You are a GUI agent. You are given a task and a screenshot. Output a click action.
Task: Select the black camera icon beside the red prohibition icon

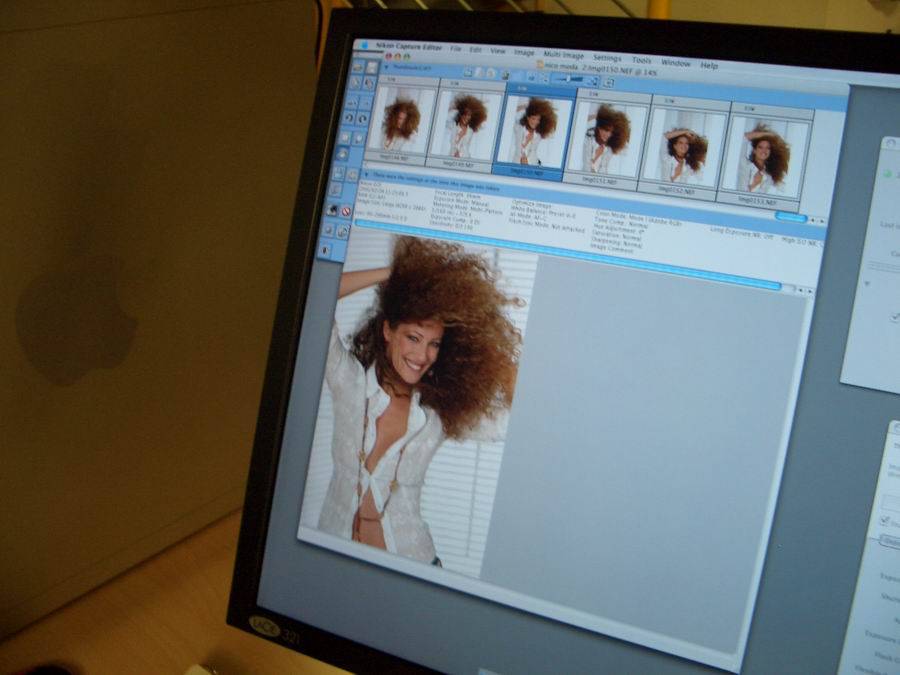tap(332, 208)
